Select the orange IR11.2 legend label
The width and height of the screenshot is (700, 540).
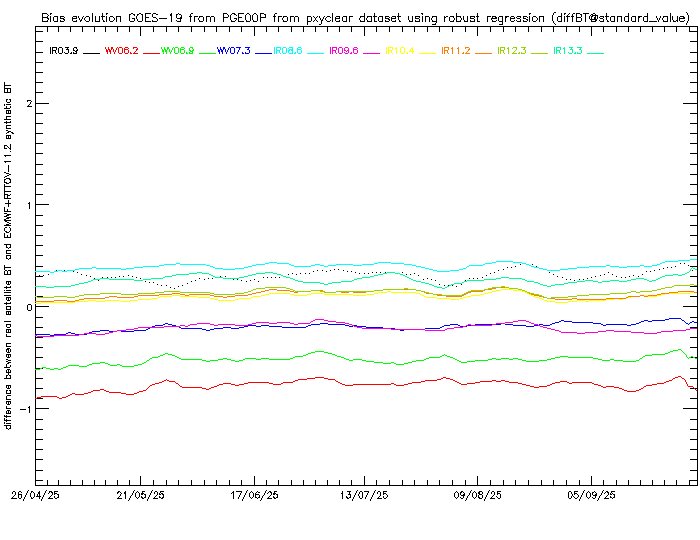click(457, 51)
